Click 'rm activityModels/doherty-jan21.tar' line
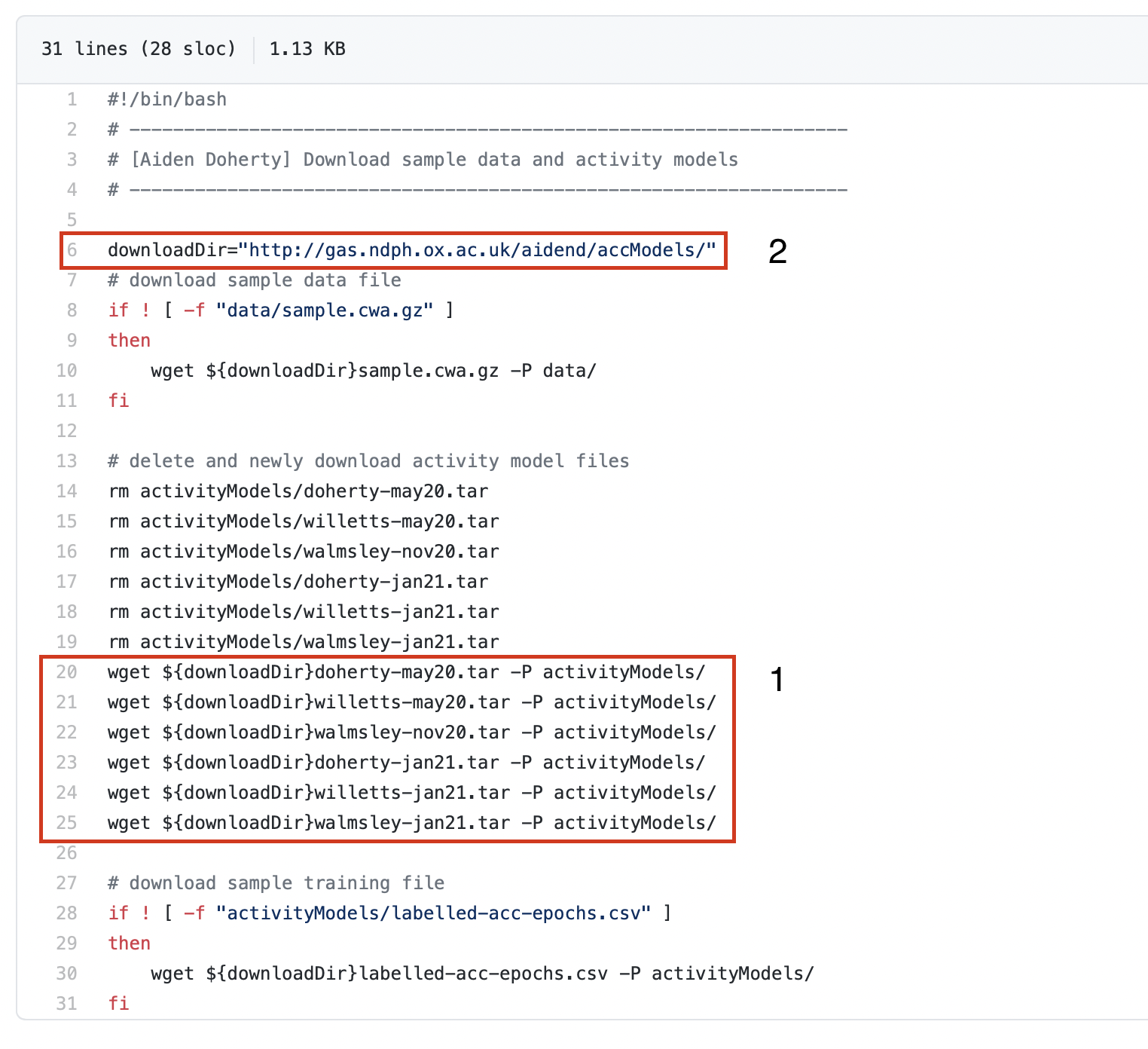This screenshot has height=1049, width=1148. pos(298,582)
